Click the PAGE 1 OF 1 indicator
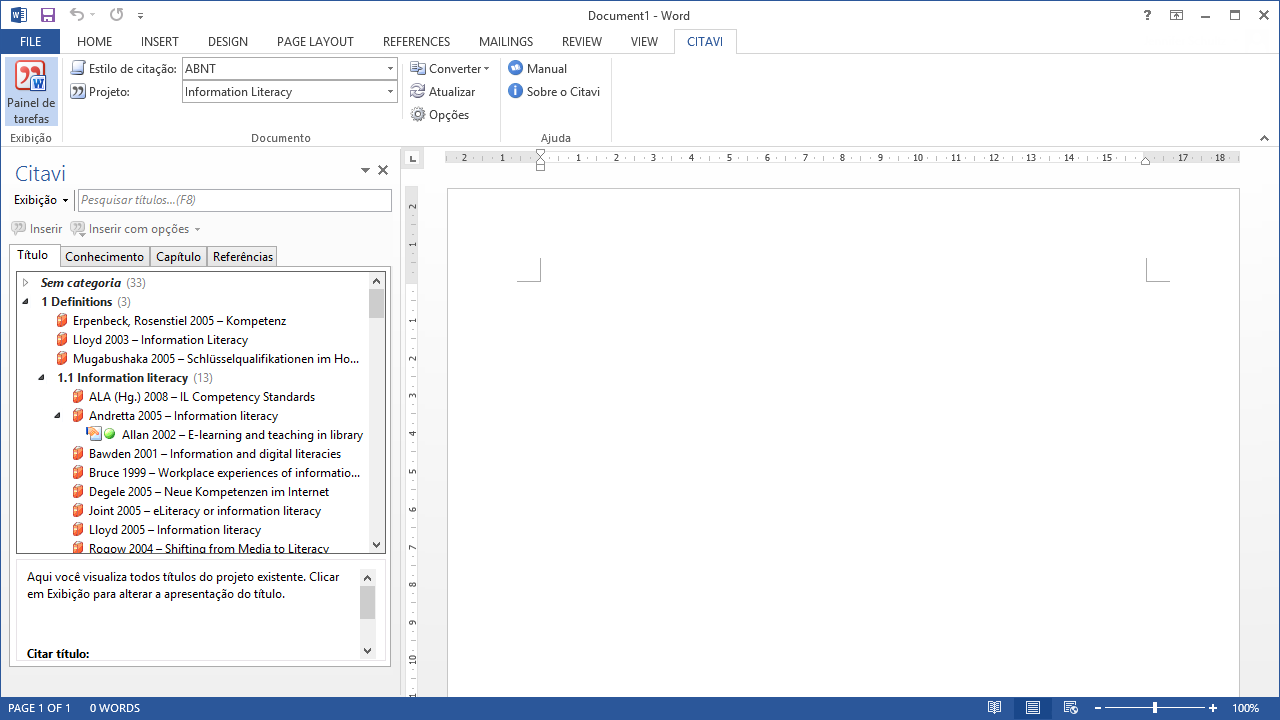Screen dimensions: 1280x720 coord(39,708)
